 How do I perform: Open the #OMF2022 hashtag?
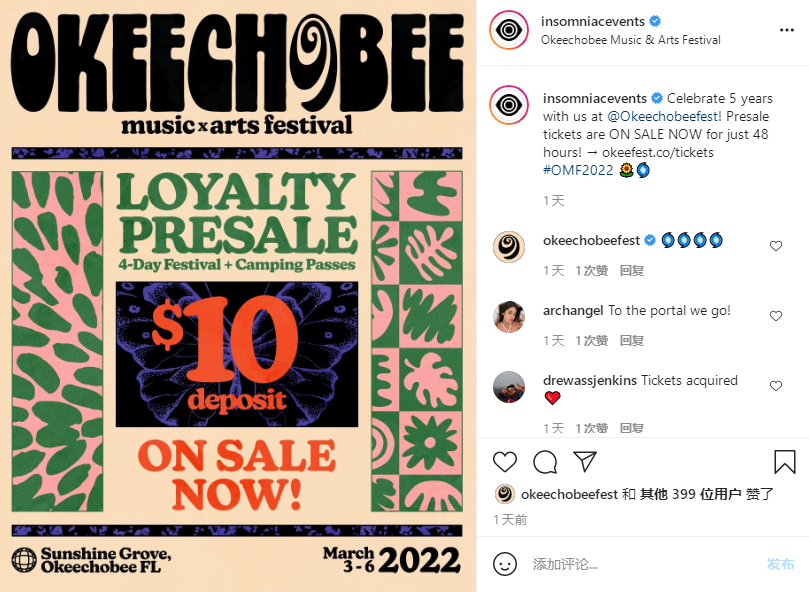point(578,170)
